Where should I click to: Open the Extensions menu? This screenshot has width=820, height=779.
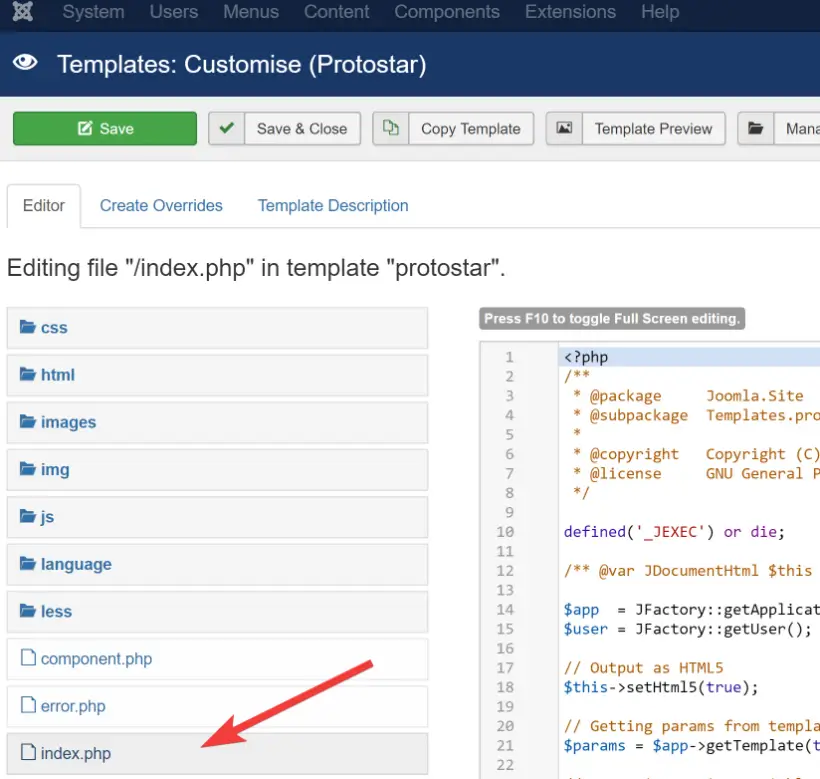coord(570,13)
